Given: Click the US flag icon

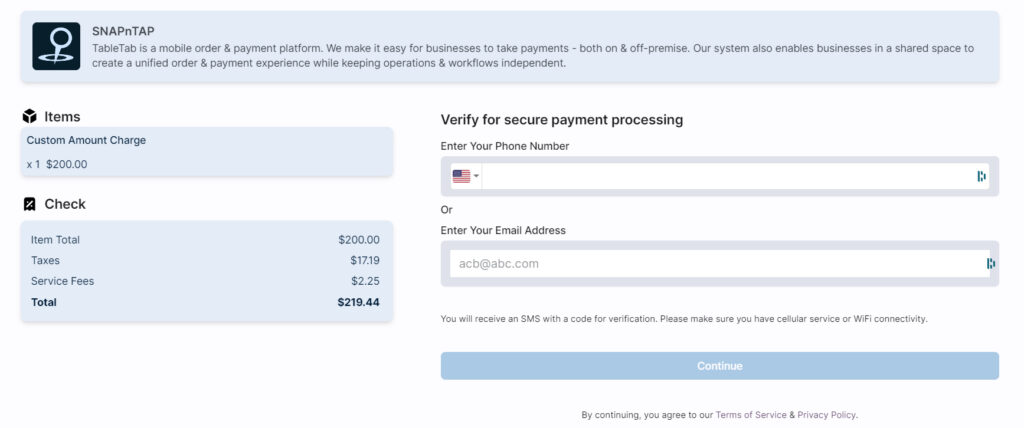Looking at the screenshot, I should coord(461,176).
